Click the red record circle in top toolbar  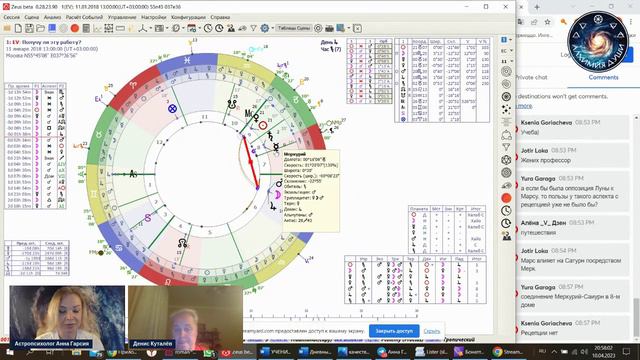pos(75,28)
